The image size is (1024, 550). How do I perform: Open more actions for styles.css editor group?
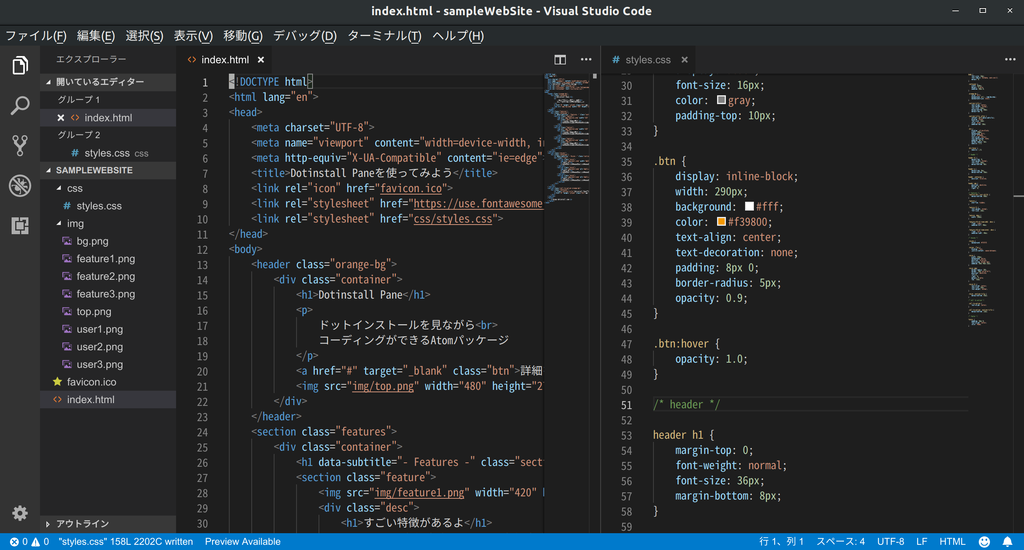coord(1010,59)
